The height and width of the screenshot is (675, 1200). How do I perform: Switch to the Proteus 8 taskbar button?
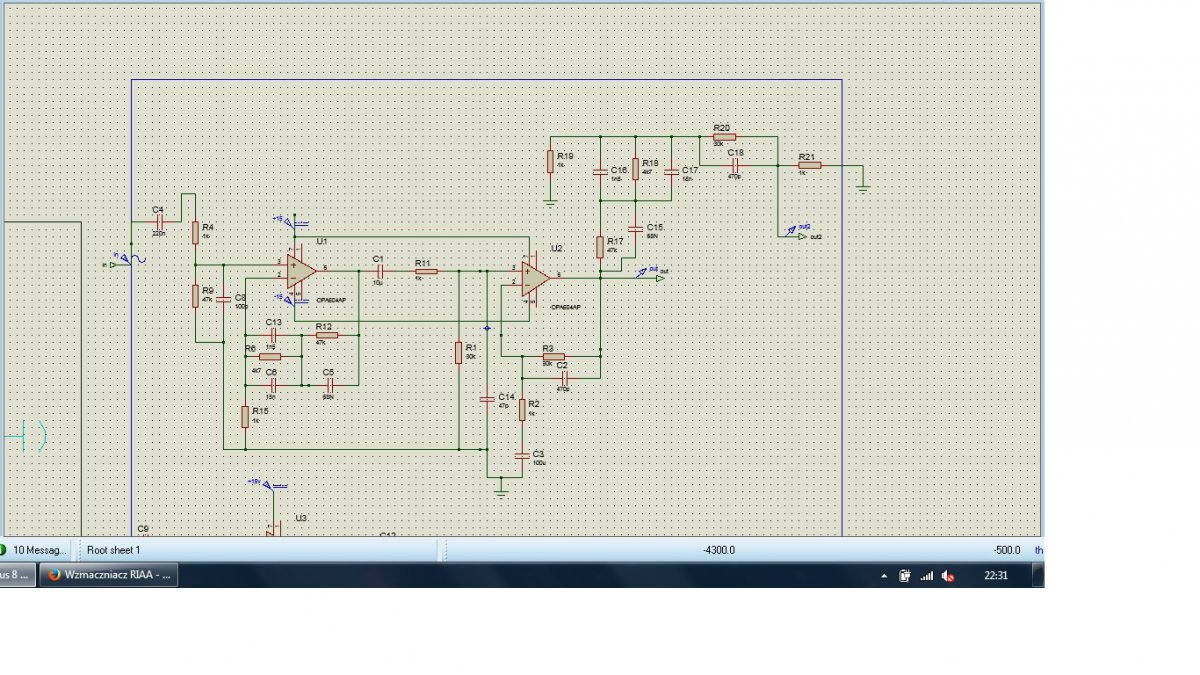[17, 575]
